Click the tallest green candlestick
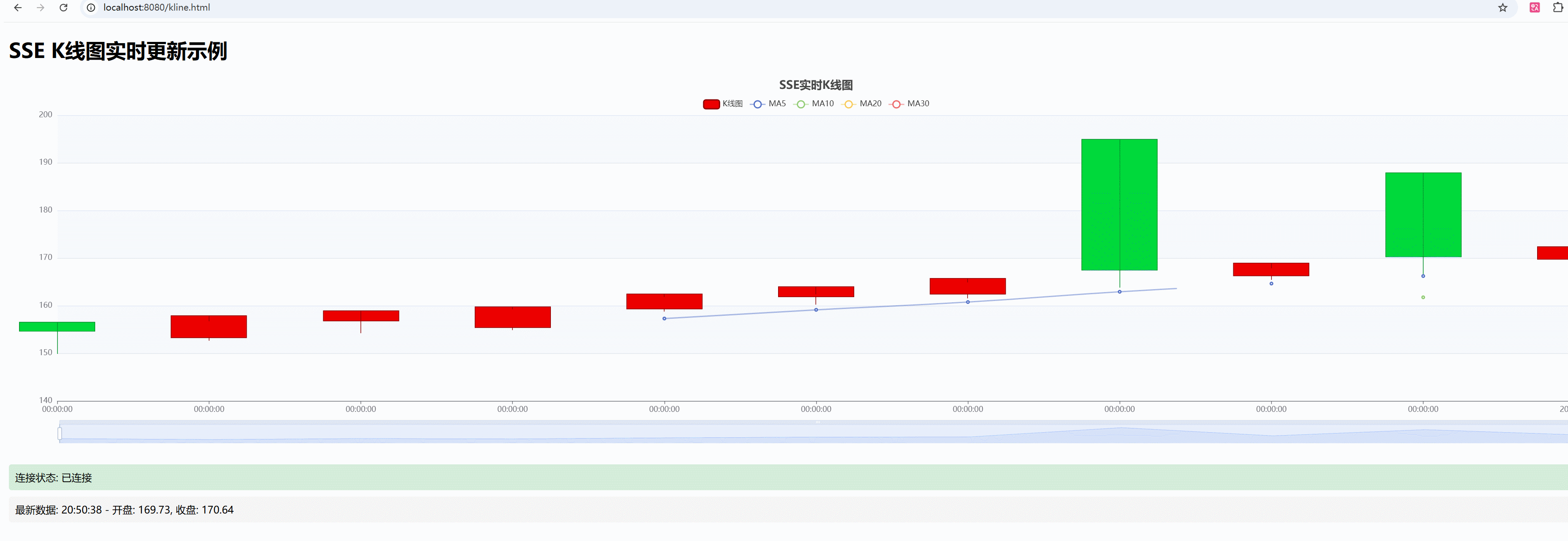The height and width of the screenshot is (541, 1568). pyautogui.click(x=1119, y=205)
